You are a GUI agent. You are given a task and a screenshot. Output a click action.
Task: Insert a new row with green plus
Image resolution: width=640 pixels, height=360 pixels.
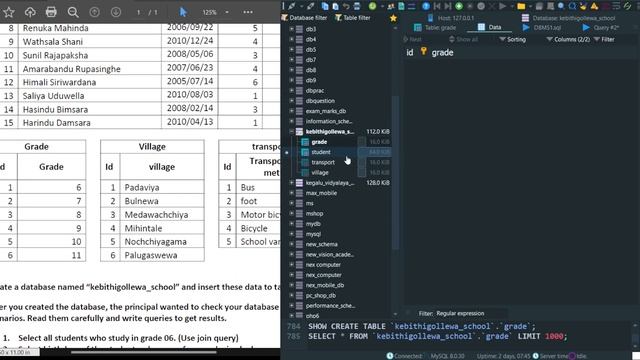point(459,6)
